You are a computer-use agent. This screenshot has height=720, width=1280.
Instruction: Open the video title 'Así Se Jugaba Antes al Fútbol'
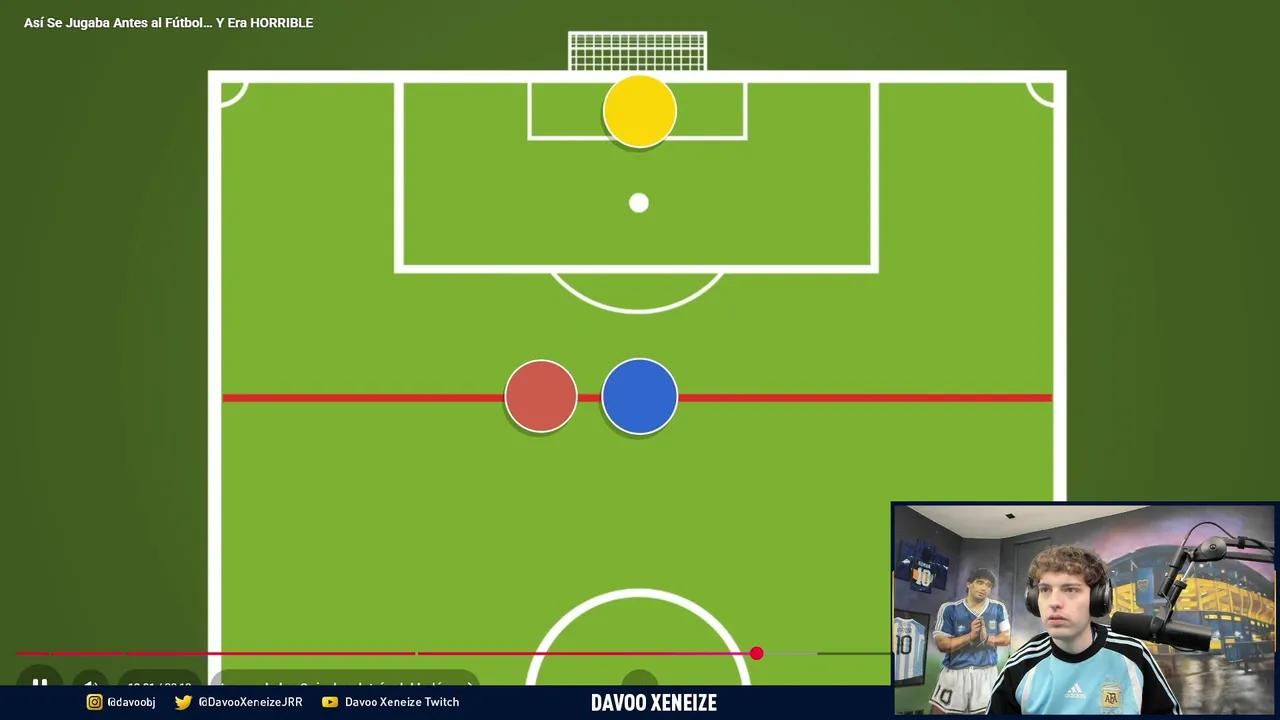pyautogui.click(x=168, y=22)
